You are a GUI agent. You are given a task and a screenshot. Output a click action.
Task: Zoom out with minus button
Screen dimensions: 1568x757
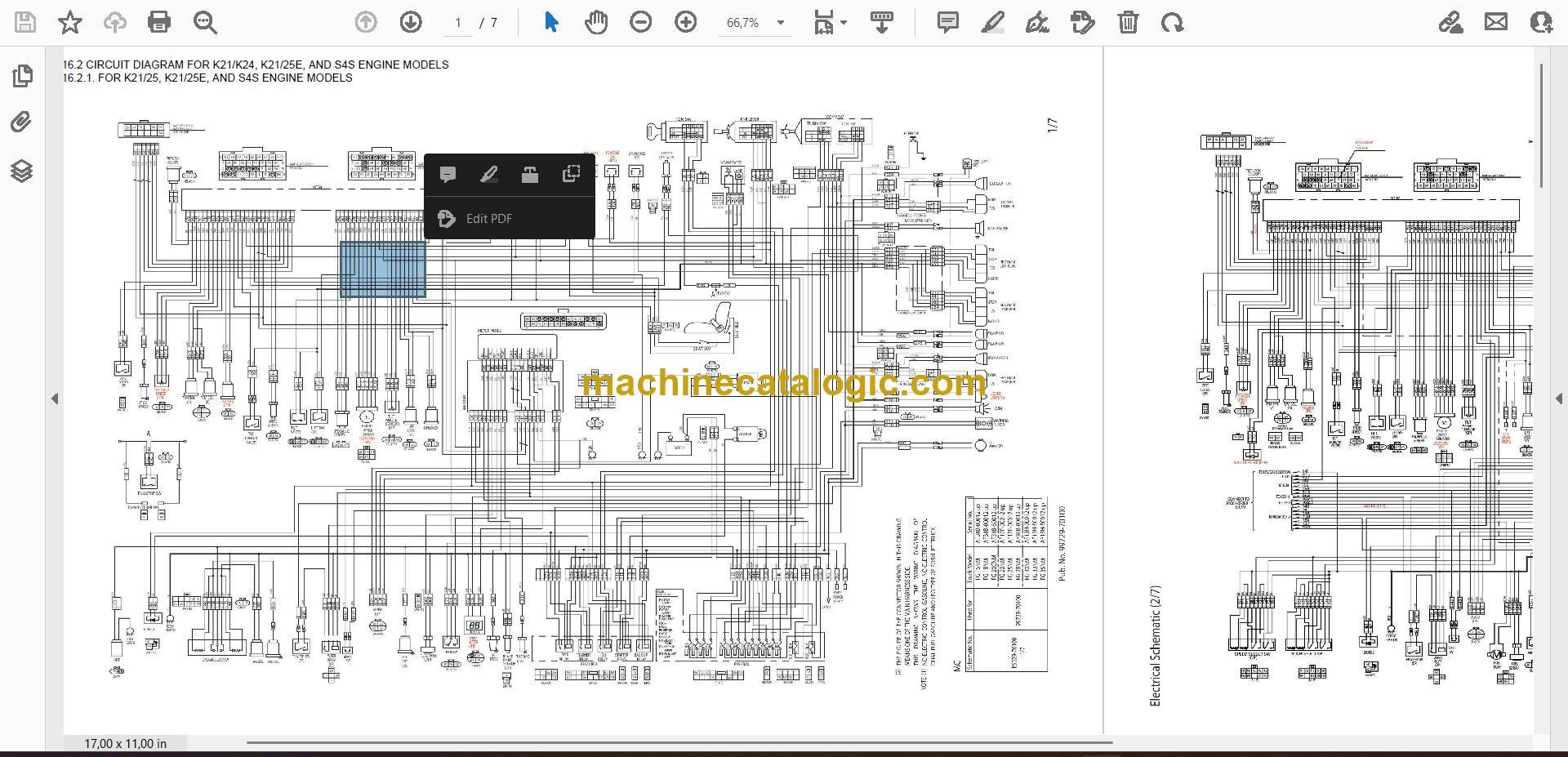(641, 22)
